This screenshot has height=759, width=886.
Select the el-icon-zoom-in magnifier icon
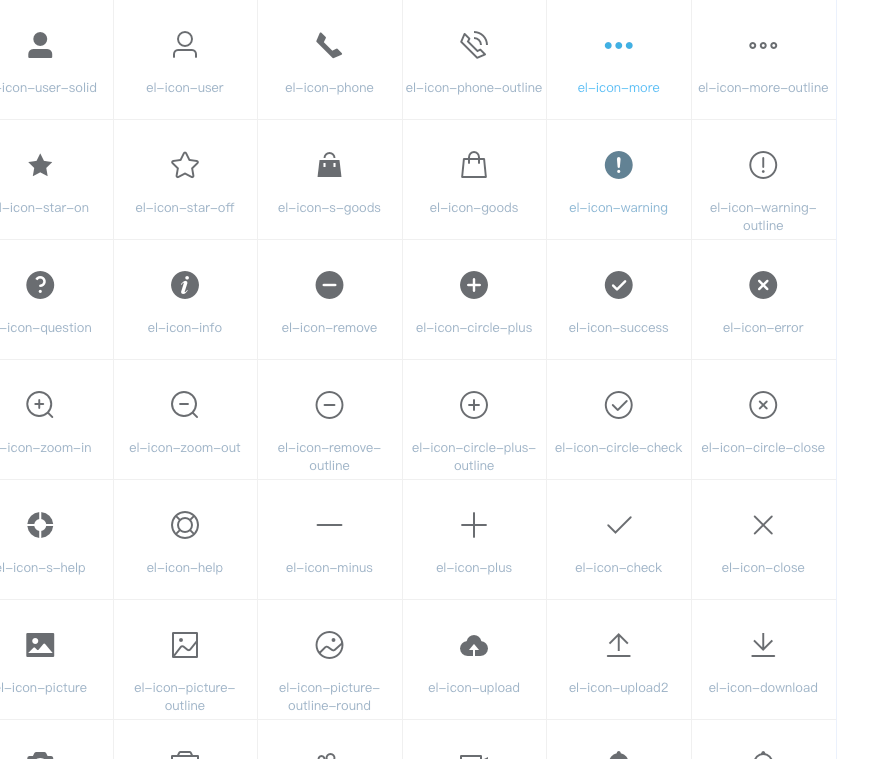[x=40, y=405]
